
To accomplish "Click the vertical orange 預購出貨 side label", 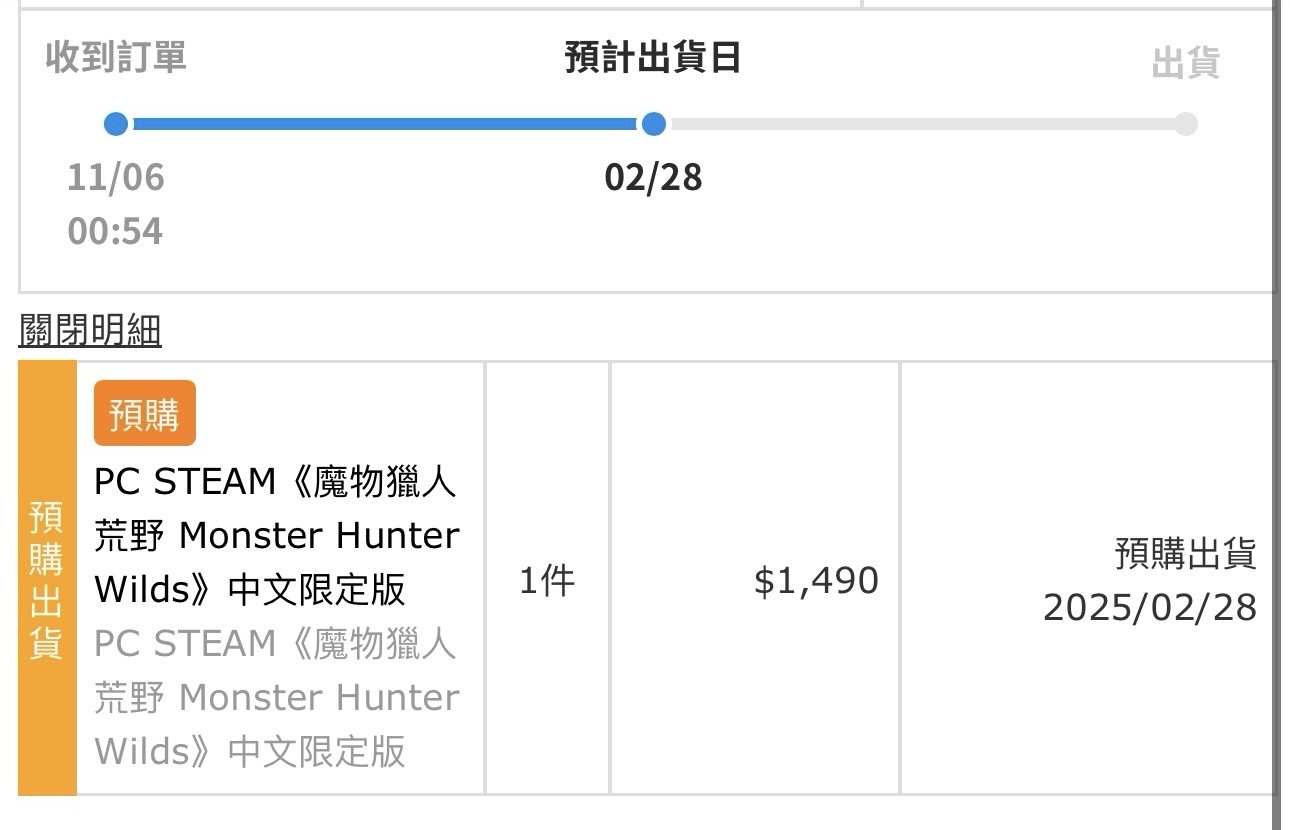I will (47, 579).
